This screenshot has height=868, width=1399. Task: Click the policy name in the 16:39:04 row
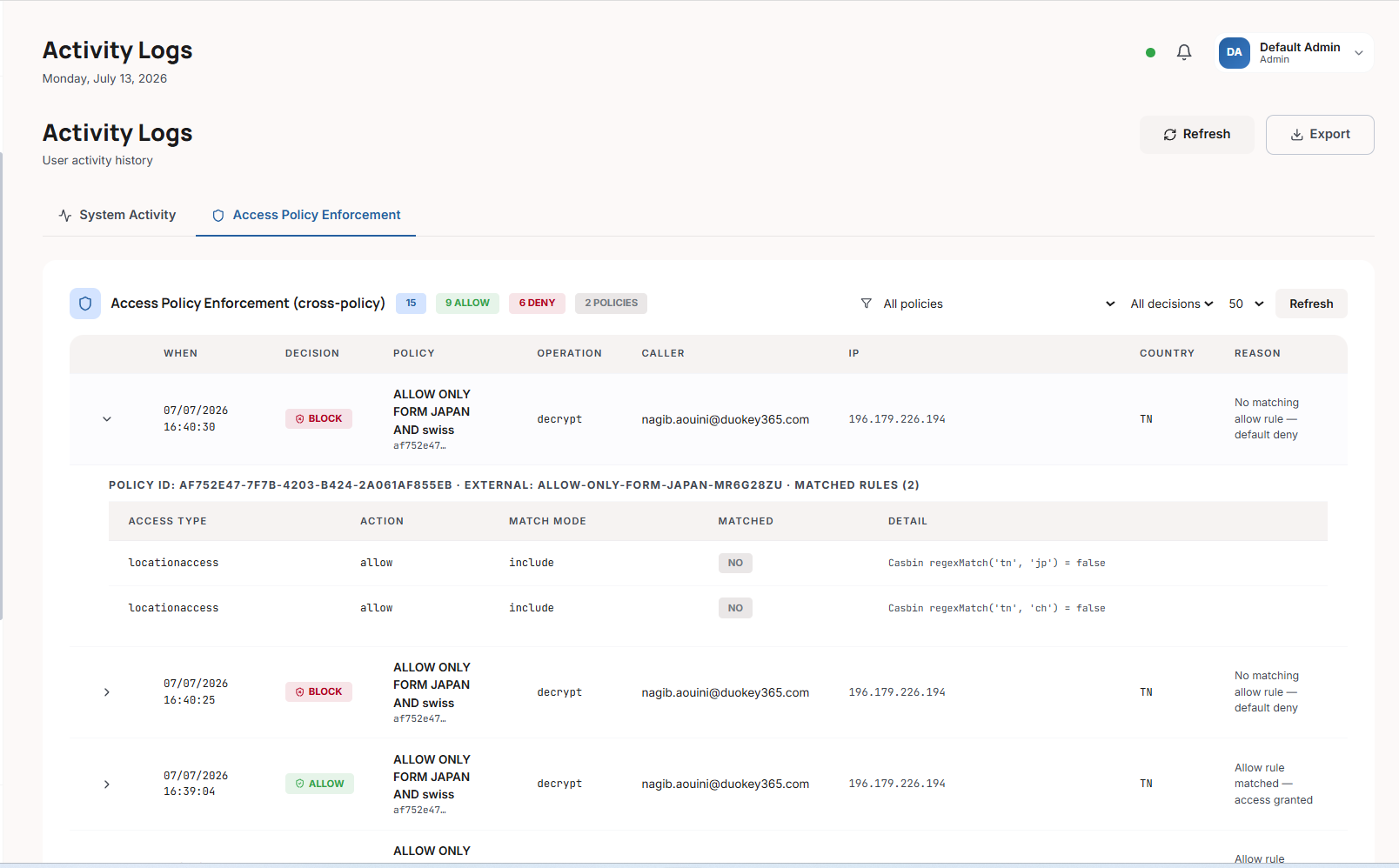point(432,777)
